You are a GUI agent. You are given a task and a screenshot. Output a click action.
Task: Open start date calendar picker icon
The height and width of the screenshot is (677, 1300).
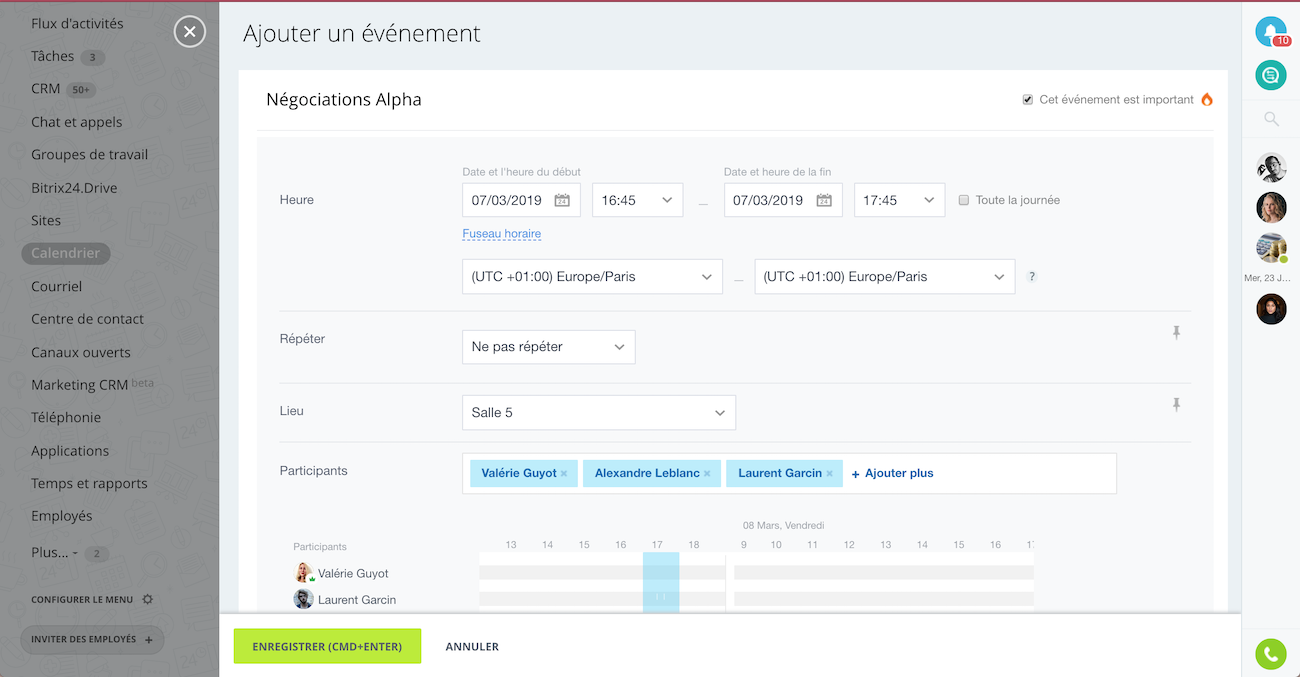pos(562,200)
